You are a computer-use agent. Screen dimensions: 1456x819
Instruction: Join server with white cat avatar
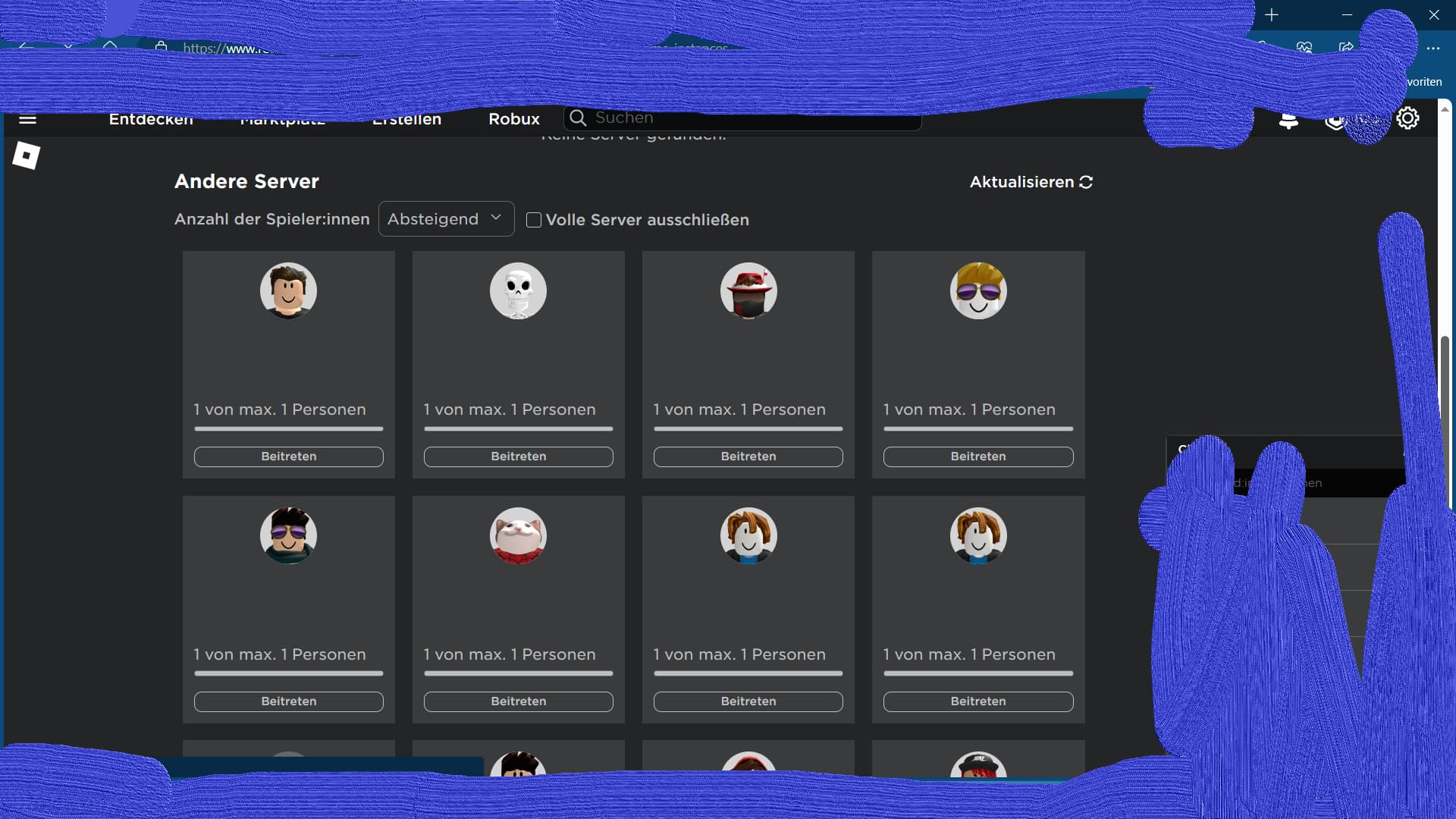coord(518,701)
